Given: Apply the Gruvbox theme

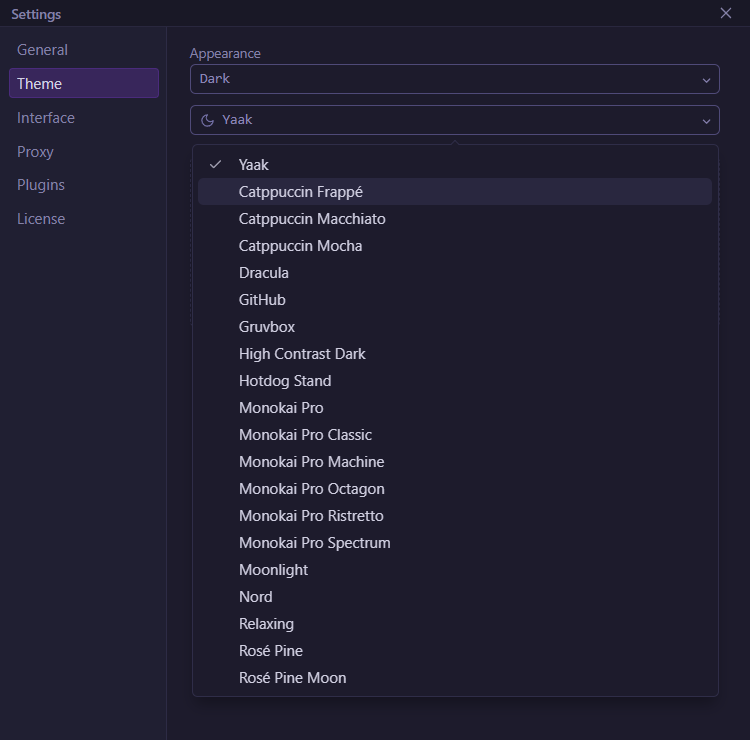Looking at the screenshot, I should tap(267, 327).
